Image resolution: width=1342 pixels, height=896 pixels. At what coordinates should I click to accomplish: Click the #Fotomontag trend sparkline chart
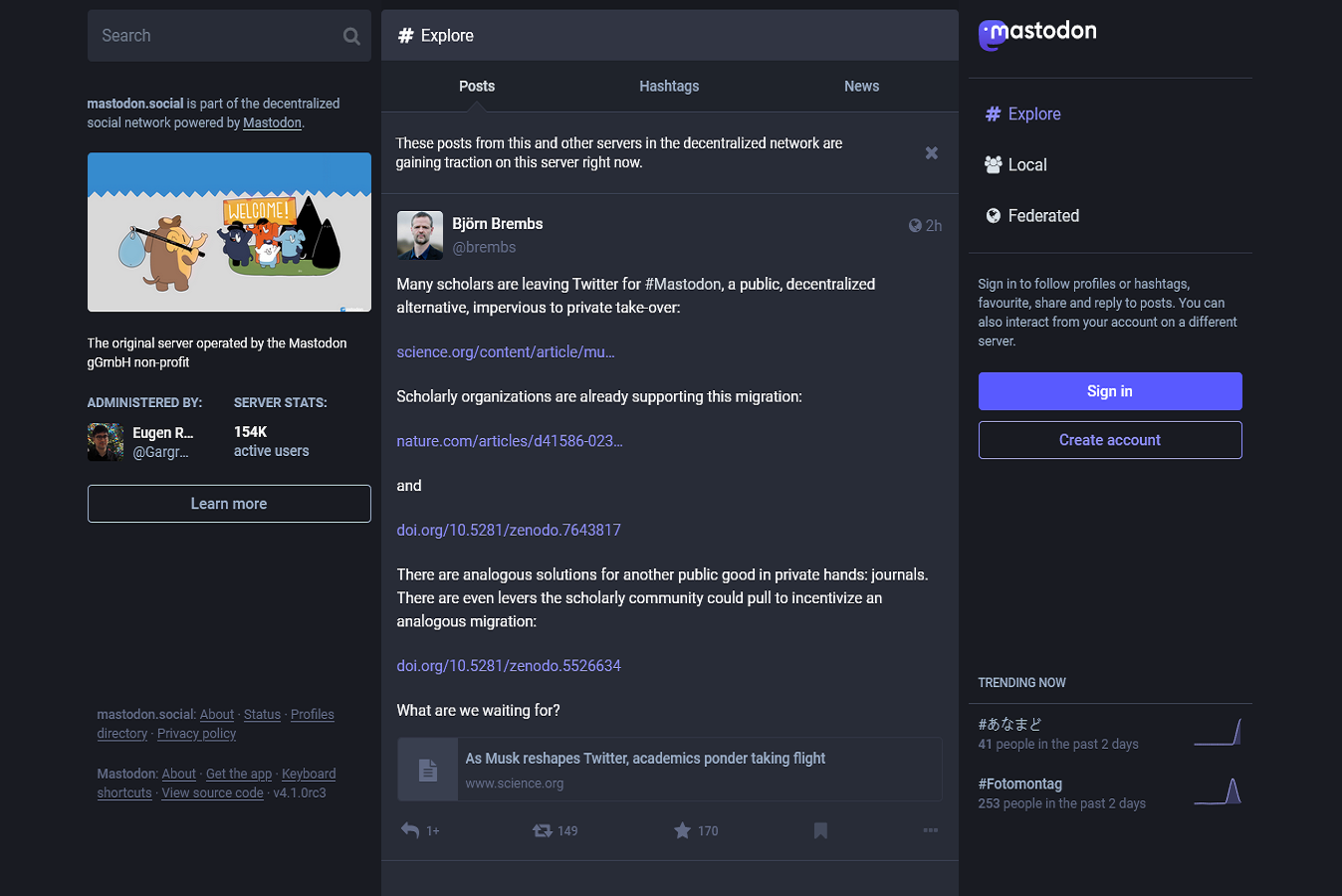point(1218,792)
